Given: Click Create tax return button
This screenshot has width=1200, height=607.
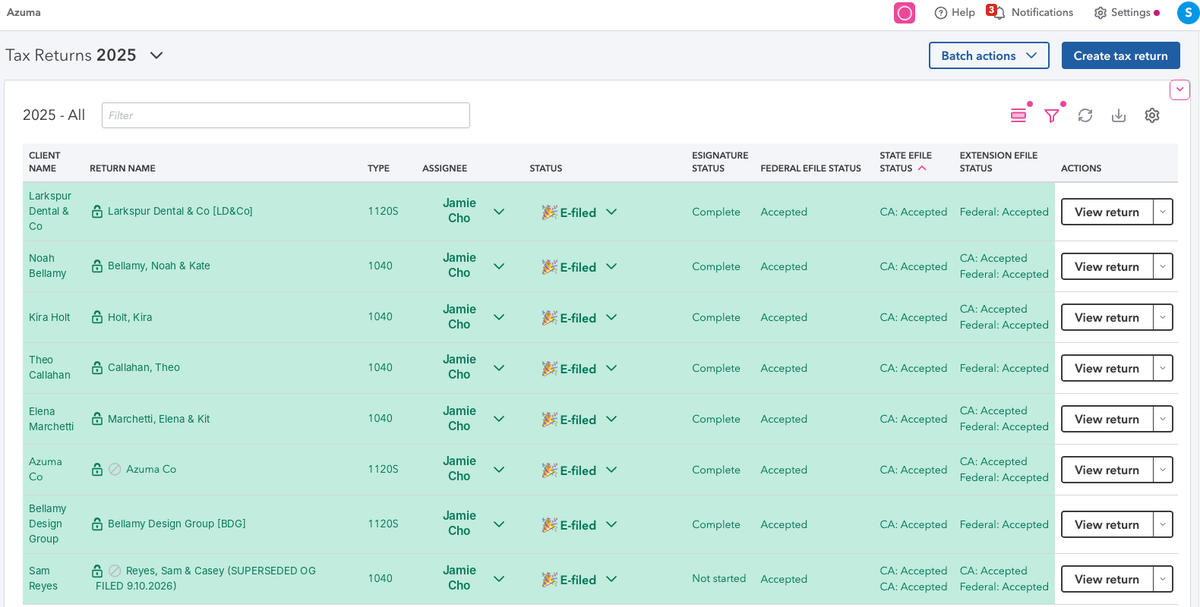Looking at the screenshot, I should [1120, 55].
